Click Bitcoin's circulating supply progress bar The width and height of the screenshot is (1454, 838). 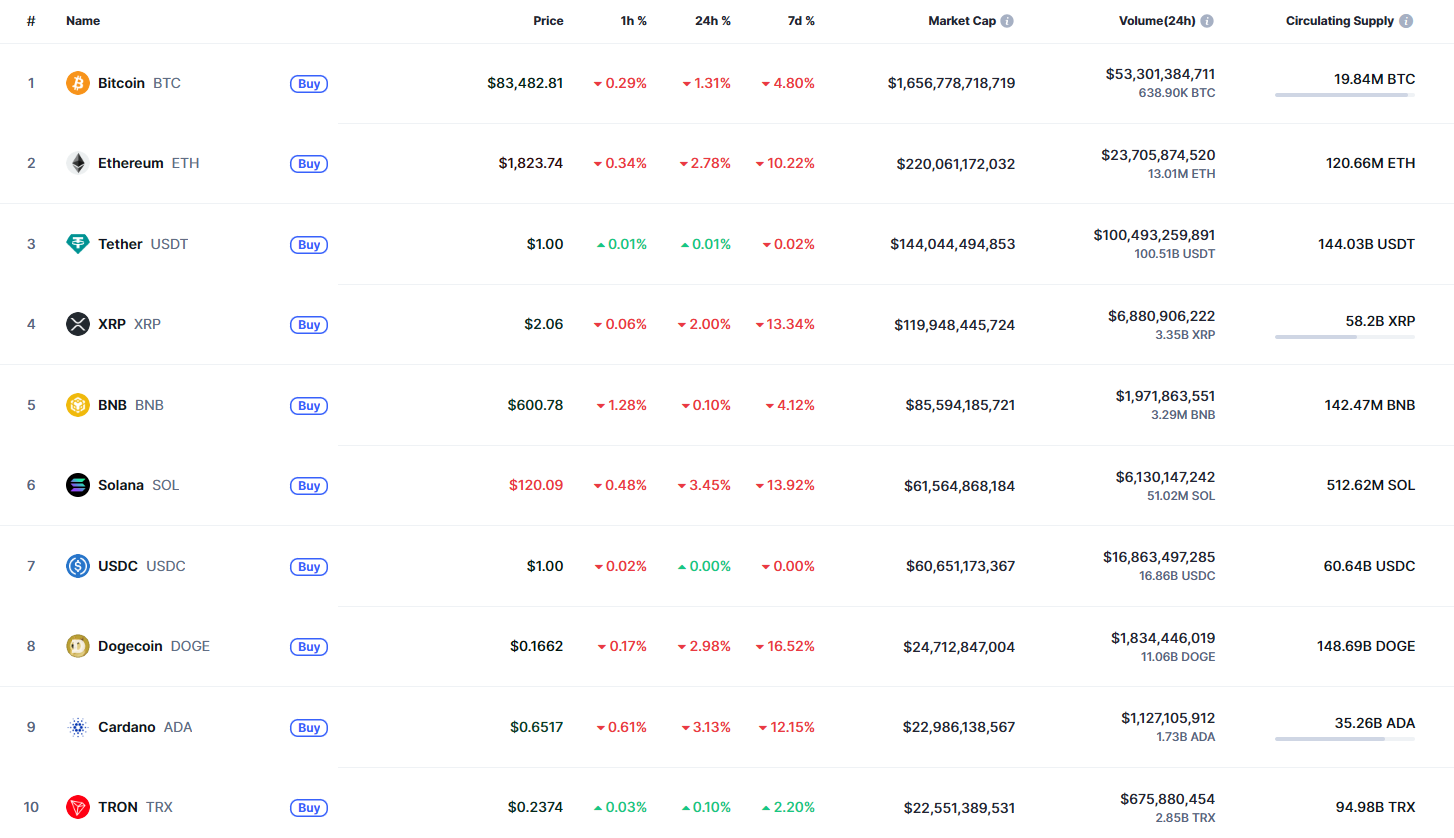click(1345, 95)
